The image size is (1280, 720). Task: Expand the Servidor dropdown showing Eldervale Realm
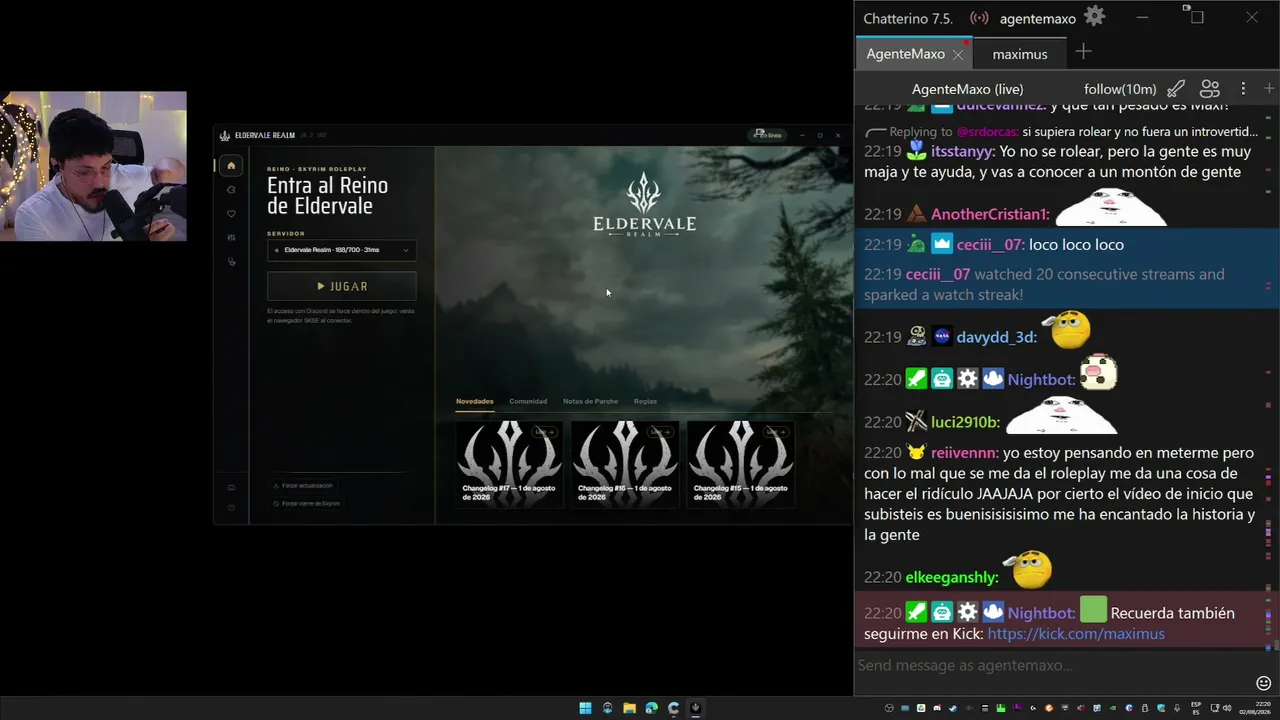[342, 250]
